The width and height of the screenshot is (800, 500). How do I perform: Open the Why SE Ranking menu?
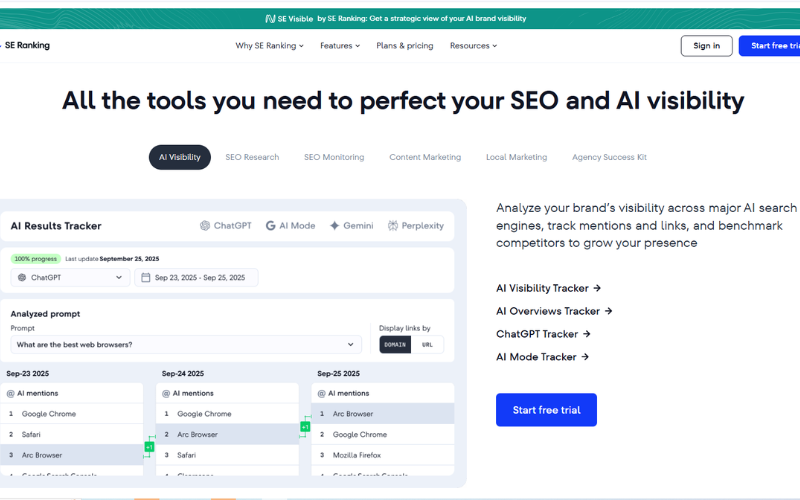tap(269, 46)
